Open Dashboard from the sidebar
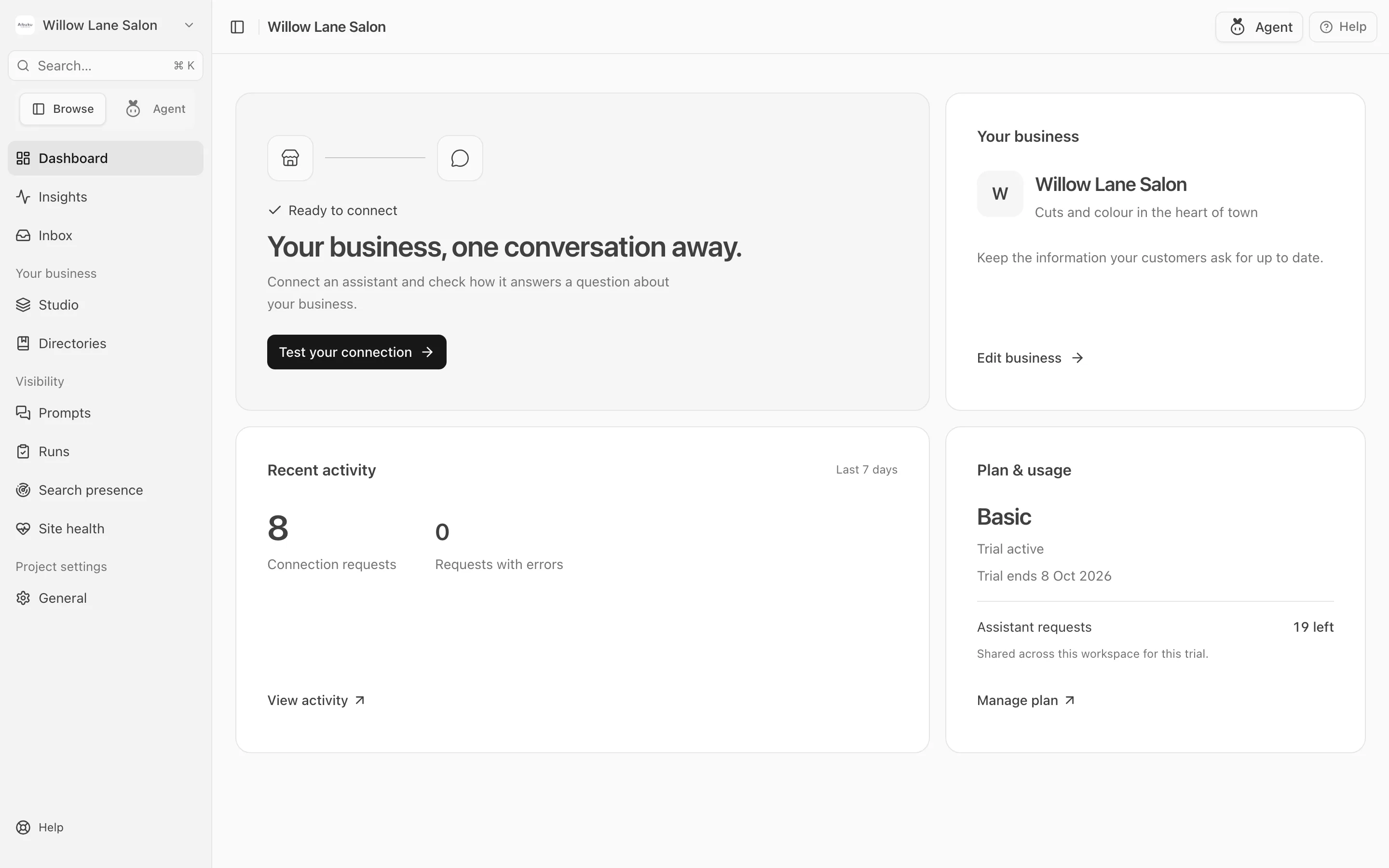This screenshot has height=868, width=1389. click(x=106, y=158)
